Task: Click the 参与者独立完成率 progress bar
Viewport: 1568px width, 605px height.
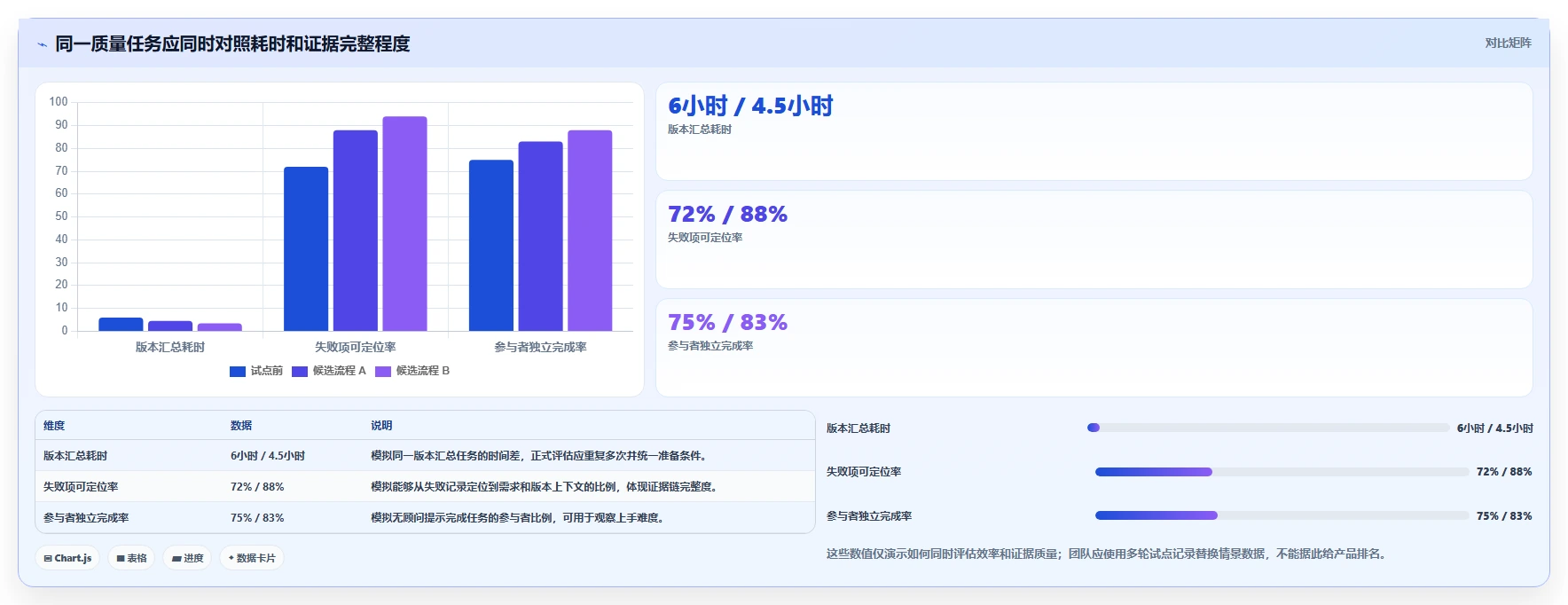Action: (x=1282, y=515)
